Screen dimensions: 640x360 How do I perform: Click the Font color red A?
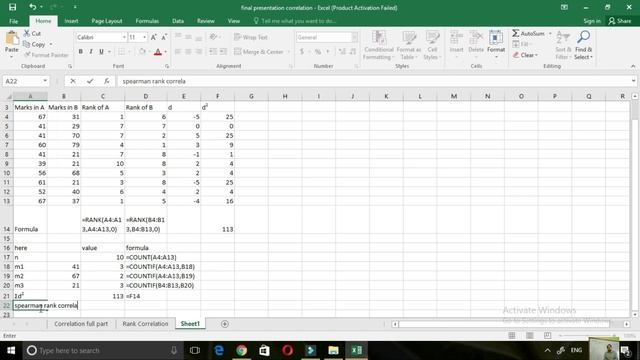158,52
